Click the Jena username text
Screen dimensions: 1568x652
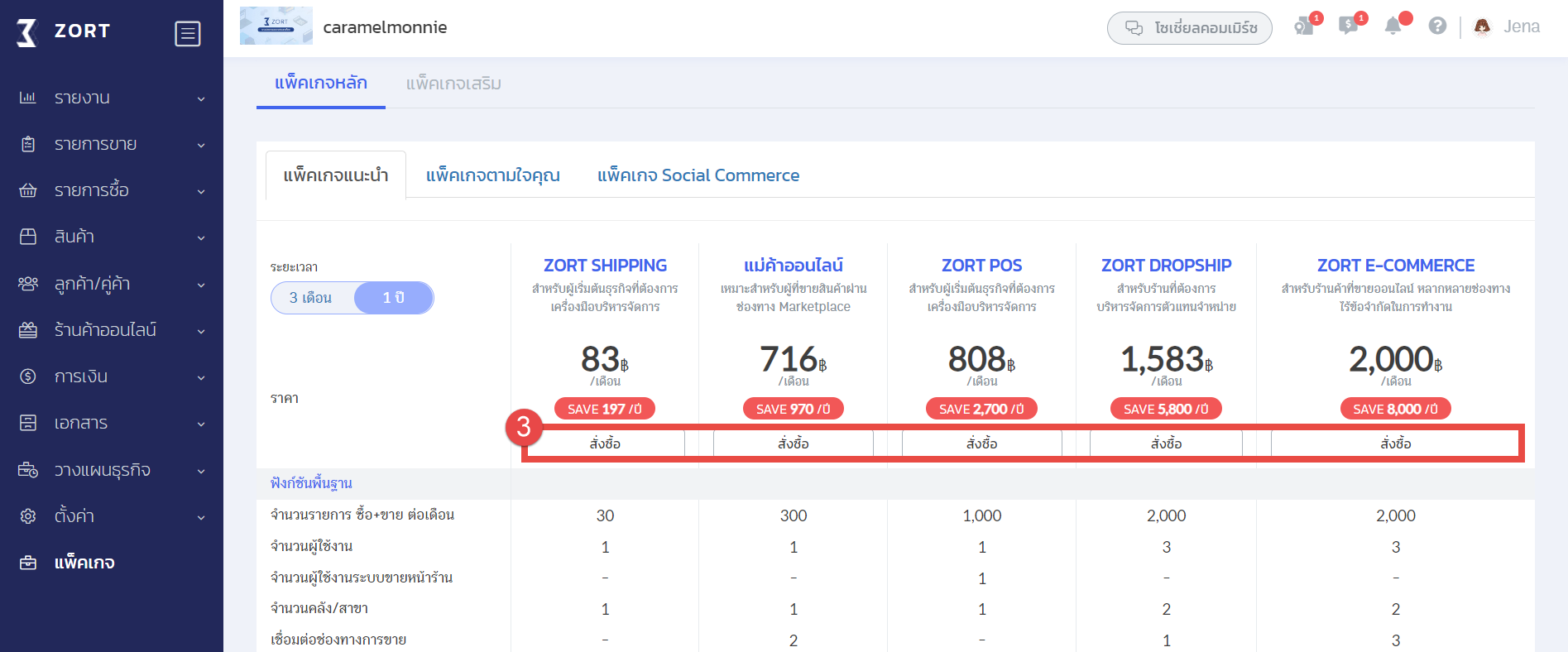[x=1522, y=26]
